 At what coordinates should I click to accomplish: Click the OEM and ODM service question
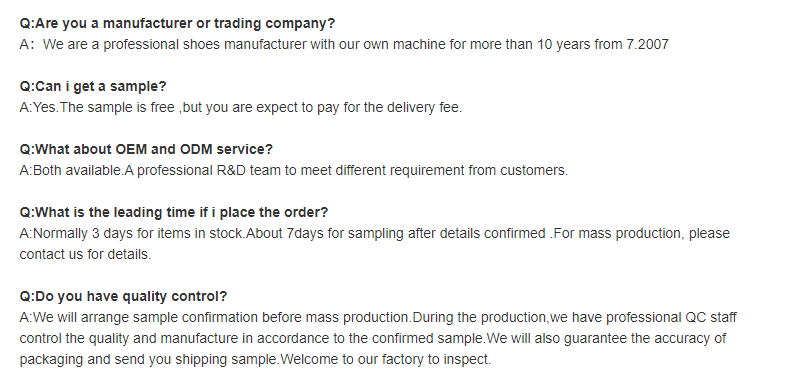[146, 150]
